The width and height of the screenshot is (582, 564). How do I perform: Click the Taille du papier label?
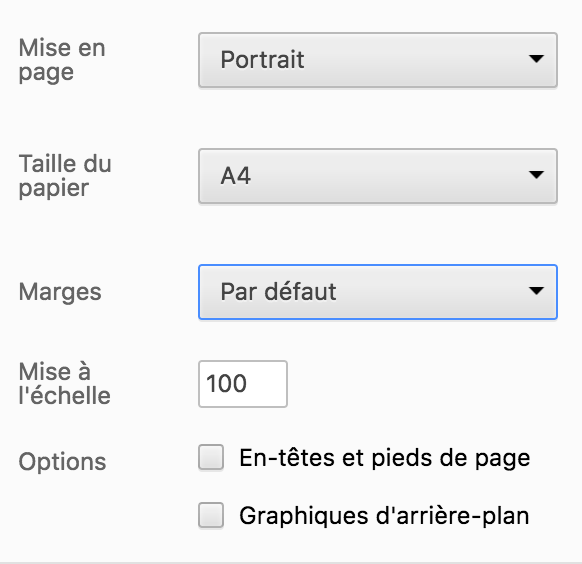click(65, 176)
